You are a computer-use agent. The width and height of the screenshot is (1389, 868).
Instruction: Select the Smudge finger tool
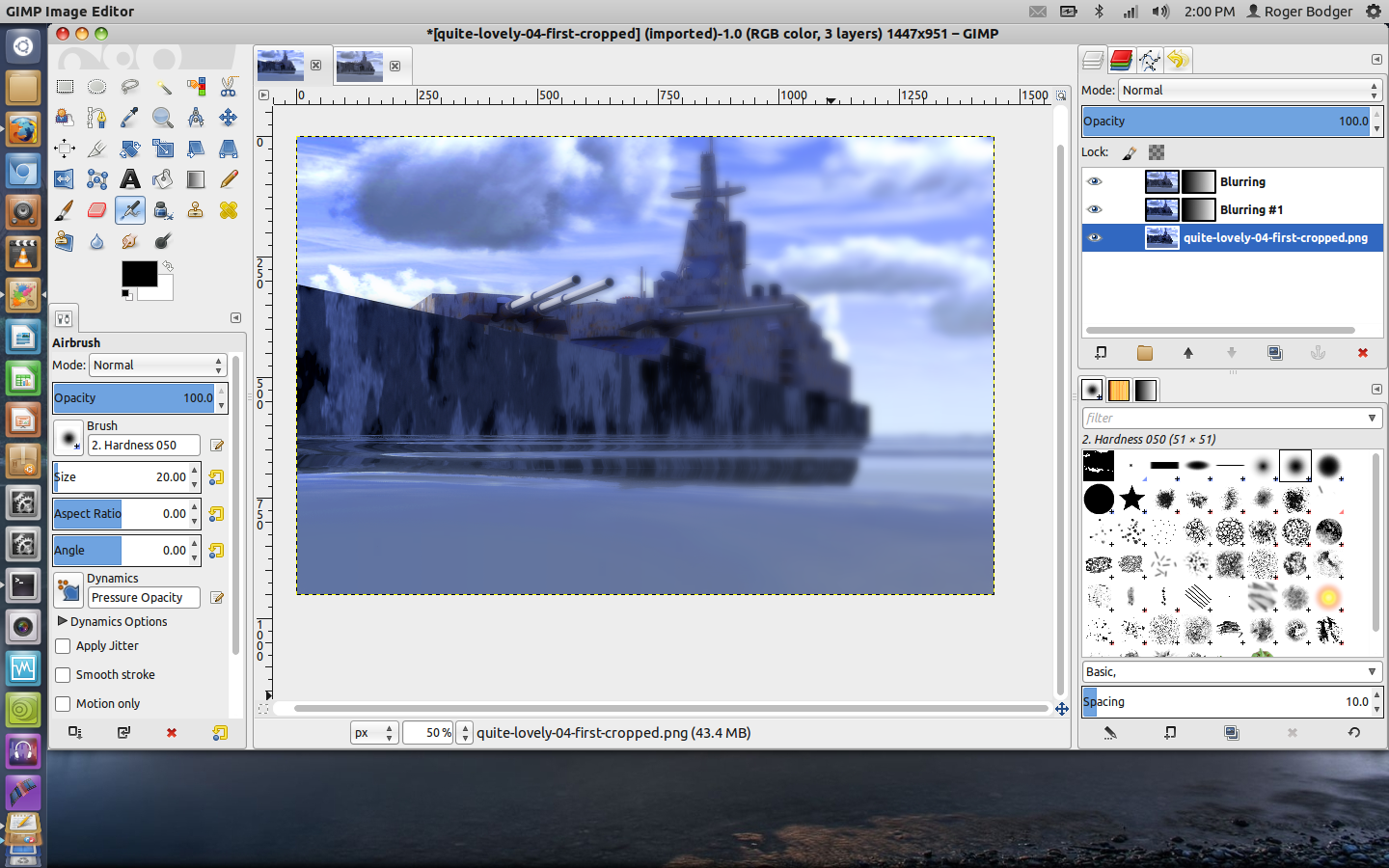130,241
